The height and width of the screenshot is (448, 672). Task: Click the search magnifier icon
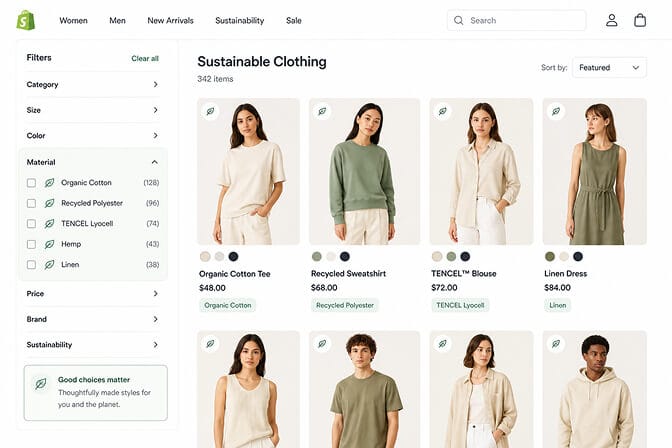pos(459,20)
